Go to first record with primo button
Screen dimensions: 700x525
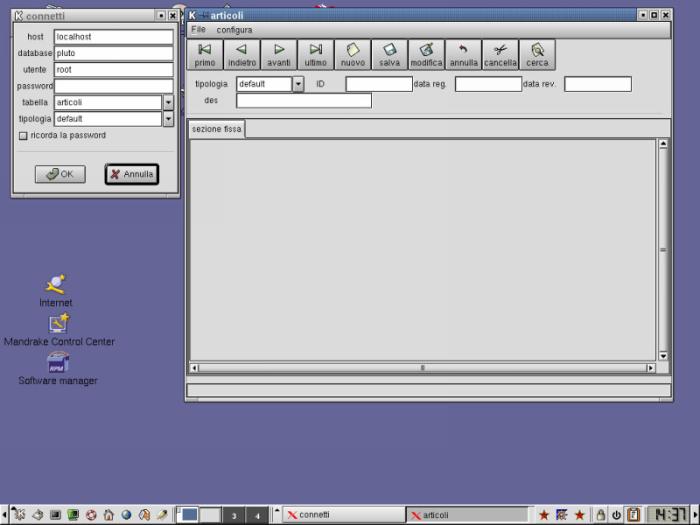205,54
